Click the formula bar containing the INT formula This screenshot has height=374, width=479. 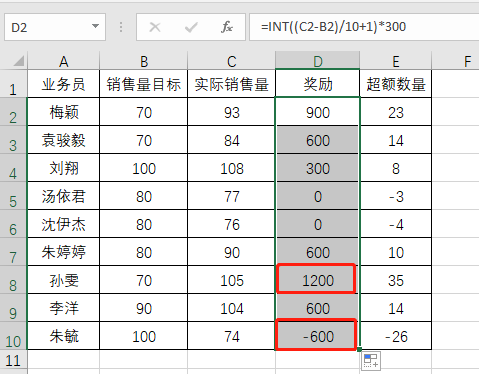tap(364, 27)
